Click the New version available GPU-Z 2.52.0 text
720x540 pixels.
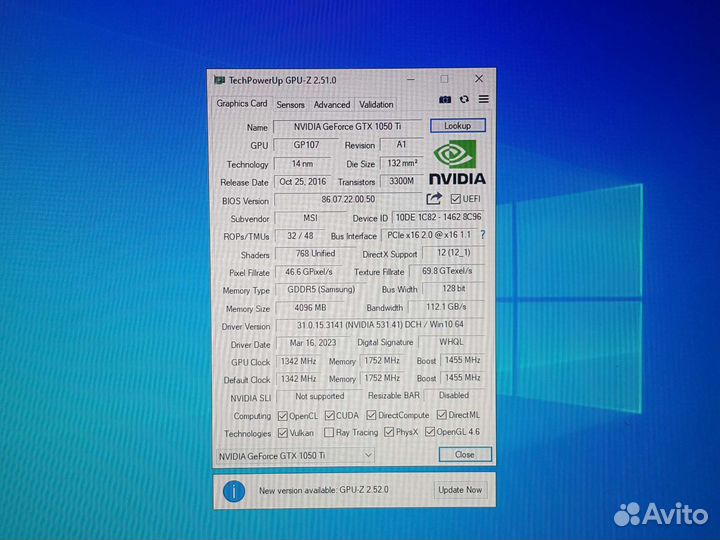click(x=324, y=490)
